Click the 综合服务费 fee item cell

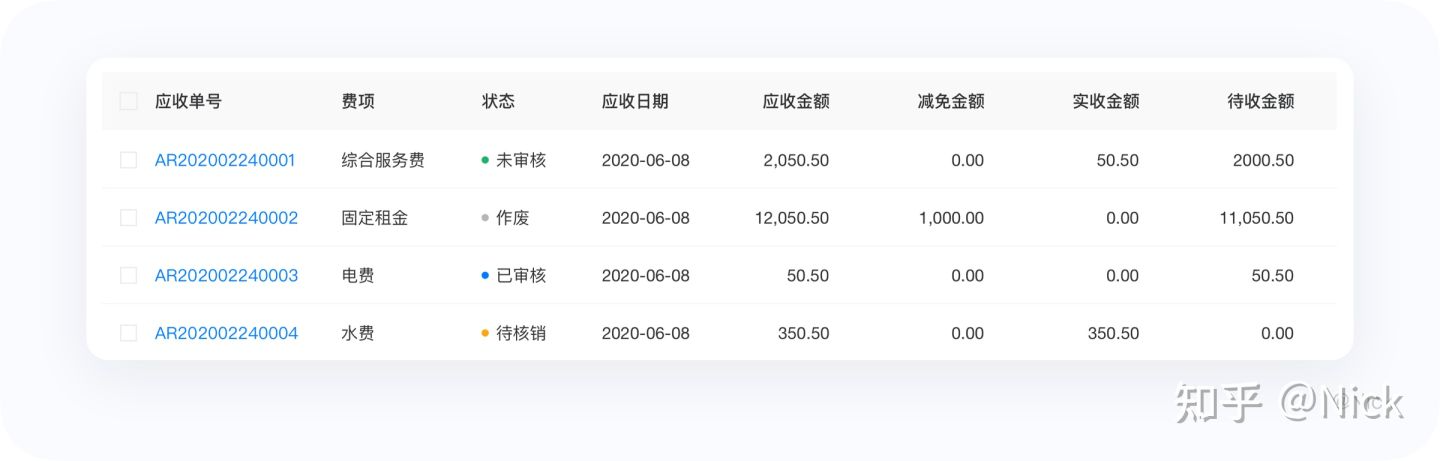[x=383, y=160]
